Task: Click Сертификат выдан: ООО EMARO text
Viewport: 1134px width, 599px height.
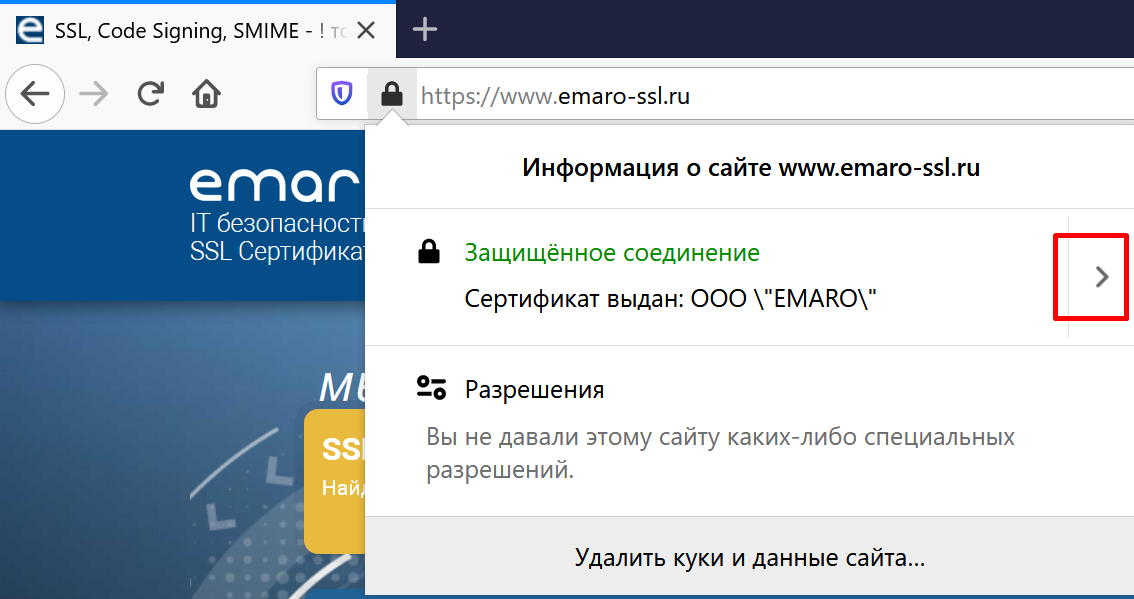Action: 670,299
